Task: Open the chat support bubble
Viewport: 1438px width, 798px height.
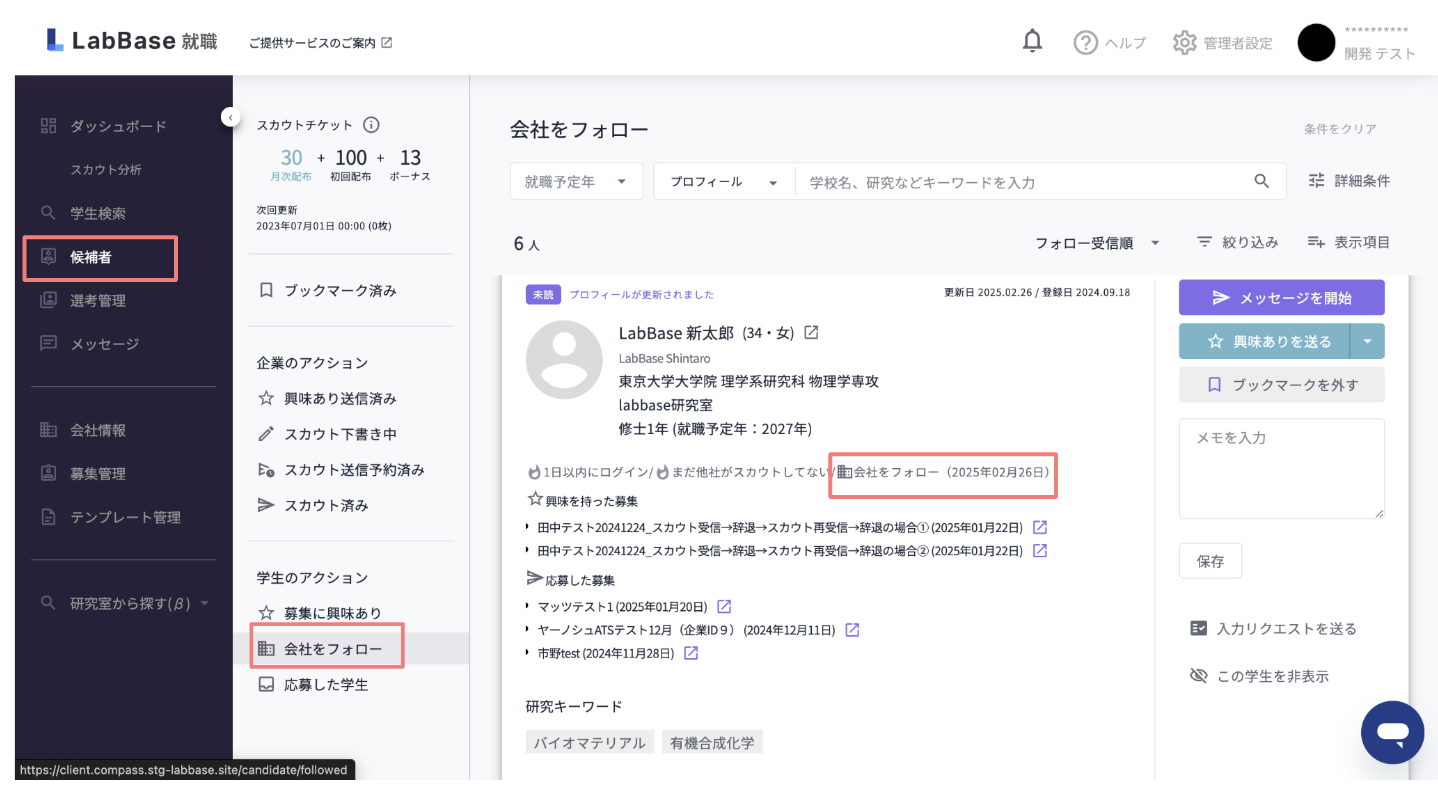Action: click(1391, 732)
